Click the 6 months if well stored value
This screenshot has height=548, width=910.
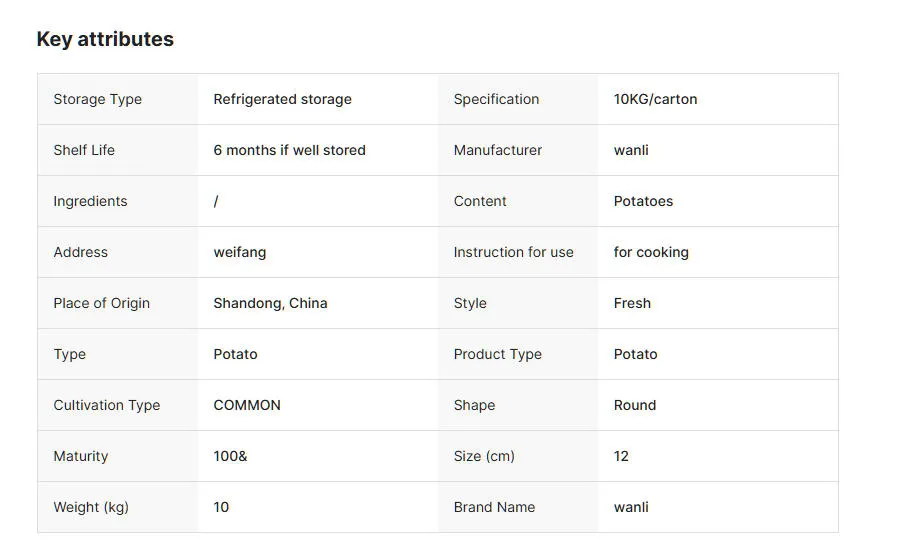tap(289, 150)
